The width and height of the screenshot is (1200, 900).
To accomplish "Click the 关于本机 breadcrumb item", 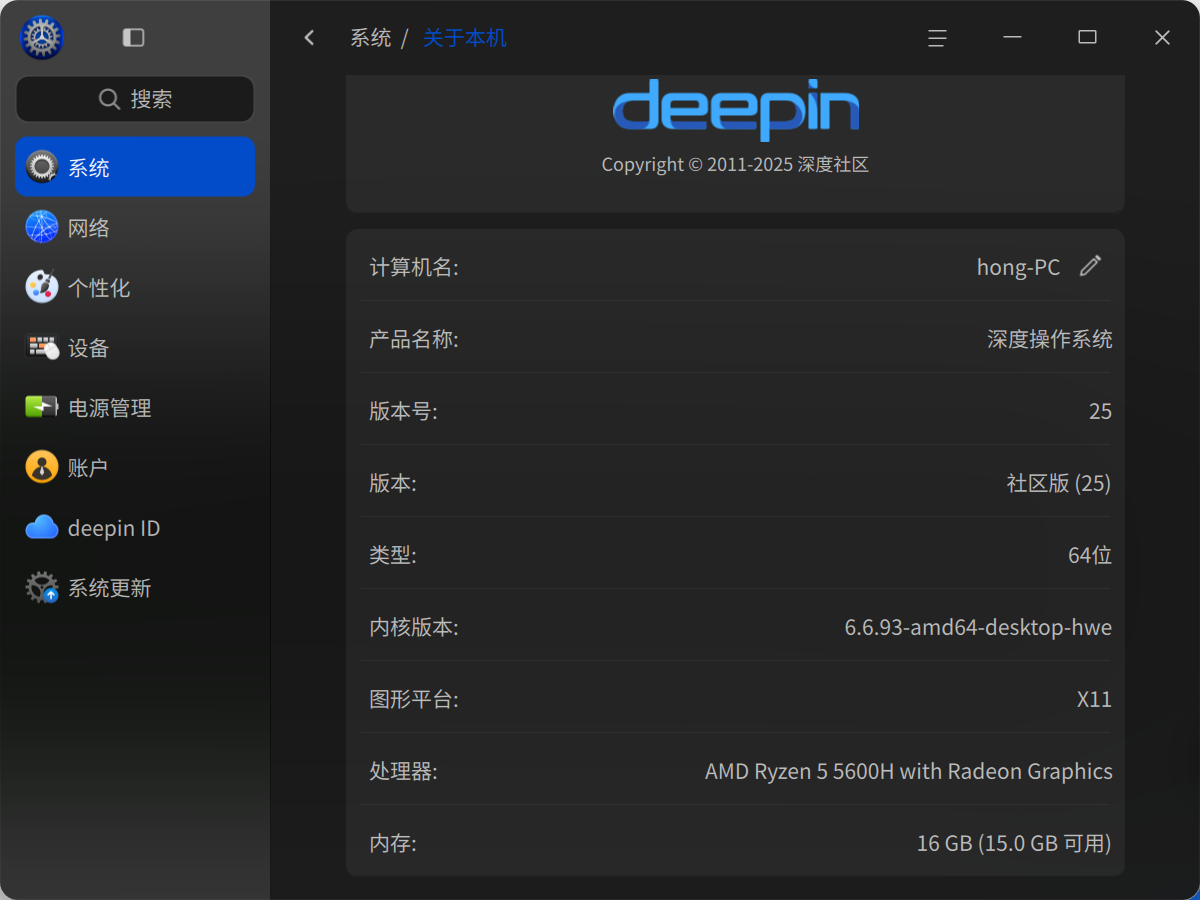I will 465,38.
